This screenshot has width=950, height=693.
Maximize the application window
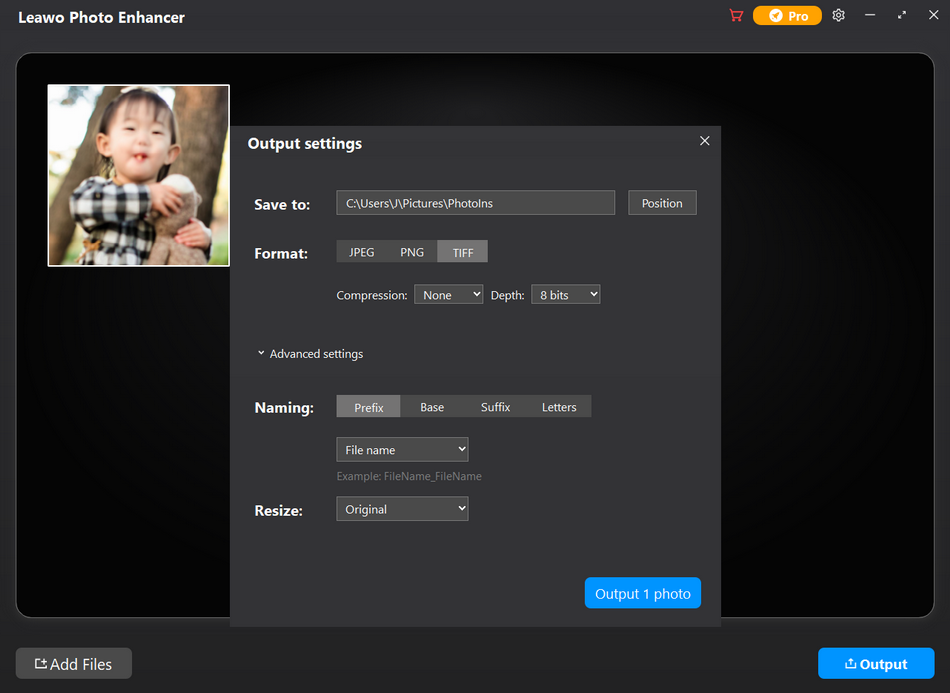pyautogui.click(x=902, y=16)
